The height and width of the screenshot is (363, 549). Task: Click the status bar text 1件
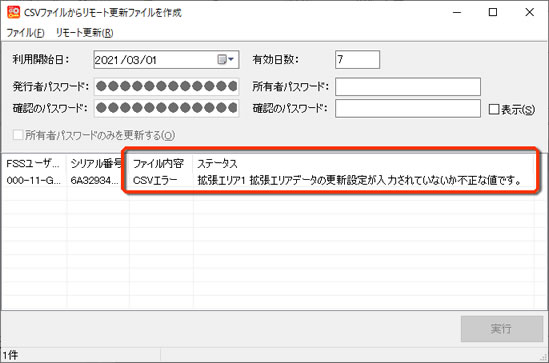coord(11,355)
